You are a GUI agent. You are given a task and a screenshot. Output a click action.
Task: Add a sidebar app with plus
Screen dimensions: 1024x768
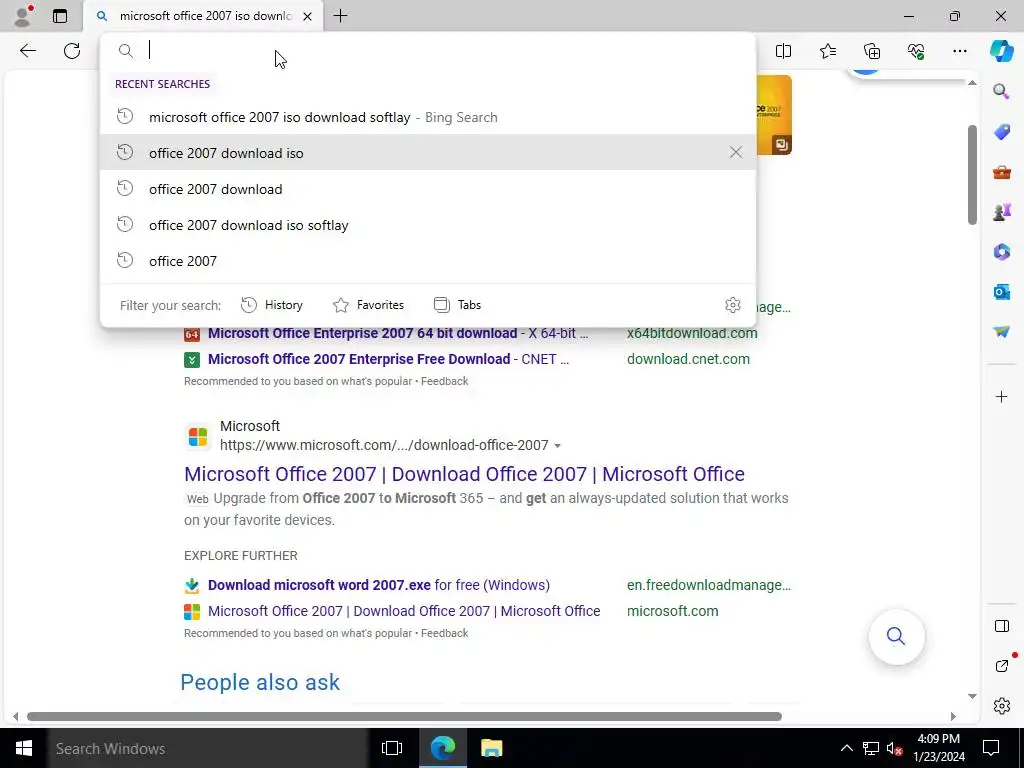(1001, 396)
